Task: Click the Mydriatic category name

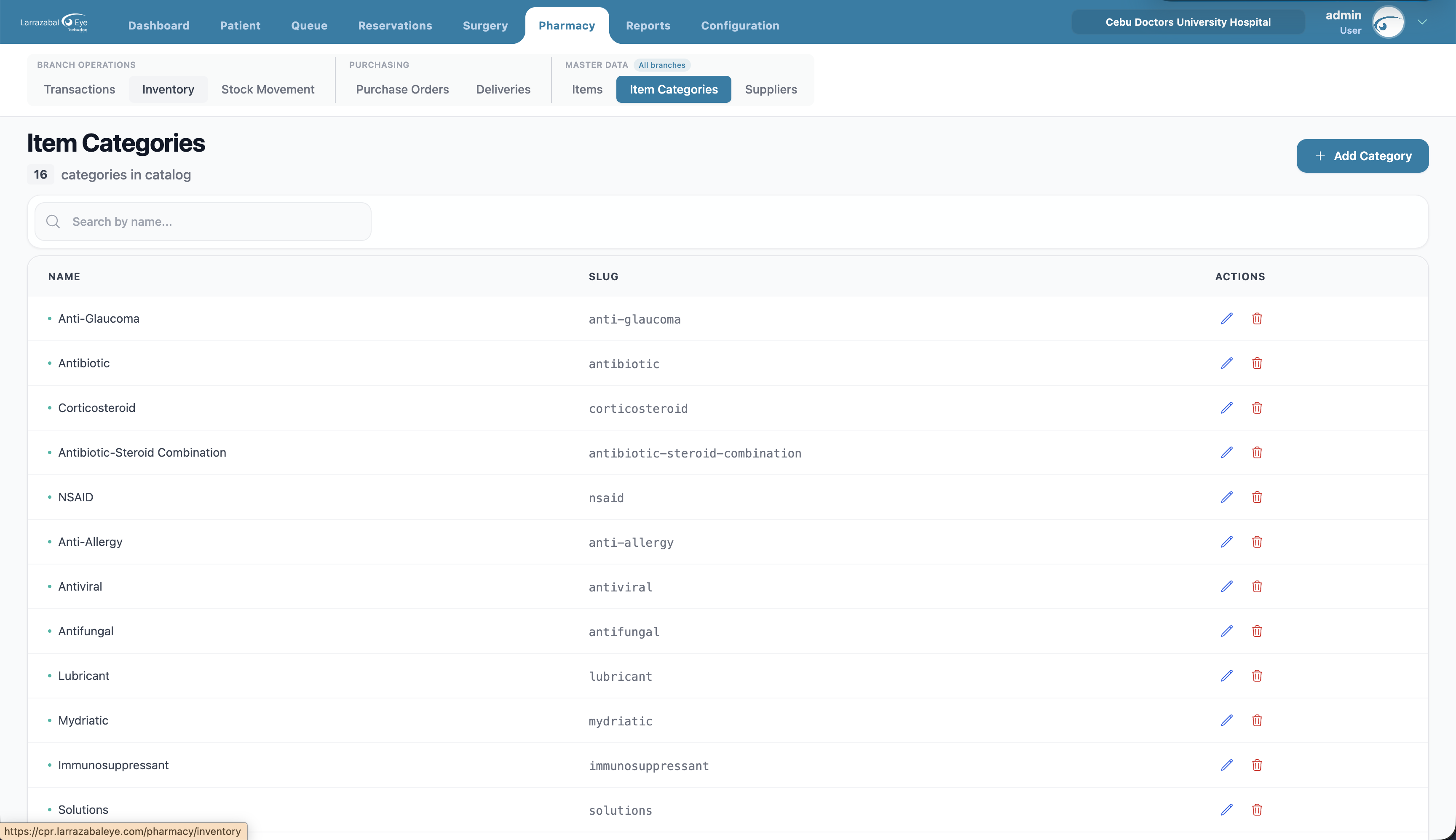Action: pyautogui.click(x=83, y=720)
